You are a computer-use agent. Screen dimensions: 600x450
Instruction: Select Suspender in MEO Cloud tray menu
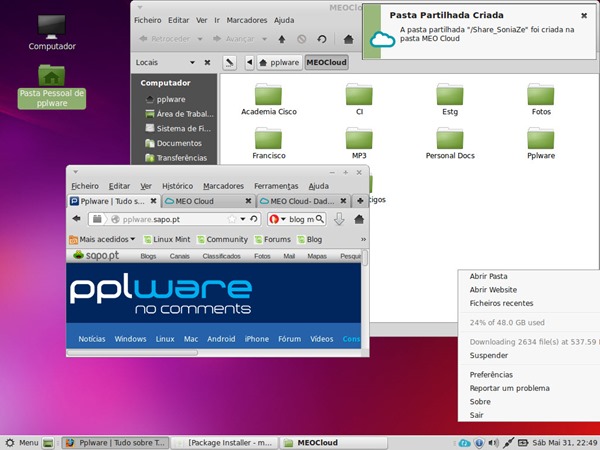tap(489, 355)
